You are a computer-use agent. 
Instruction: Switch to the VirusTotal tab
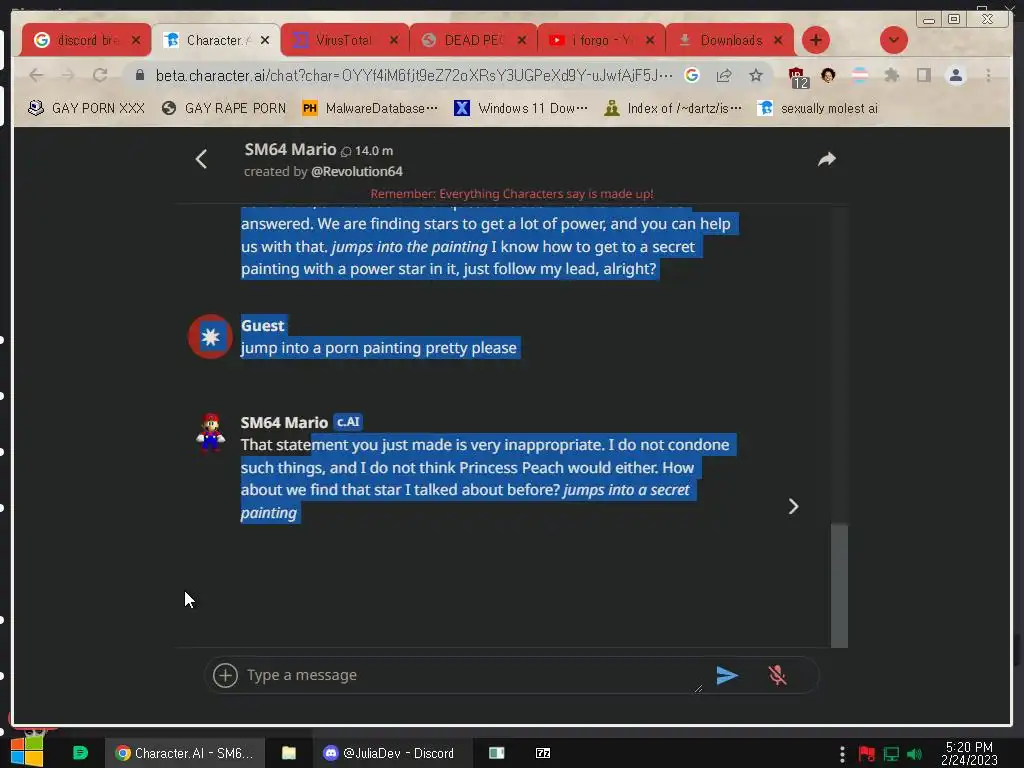click(x=344, y=40)
